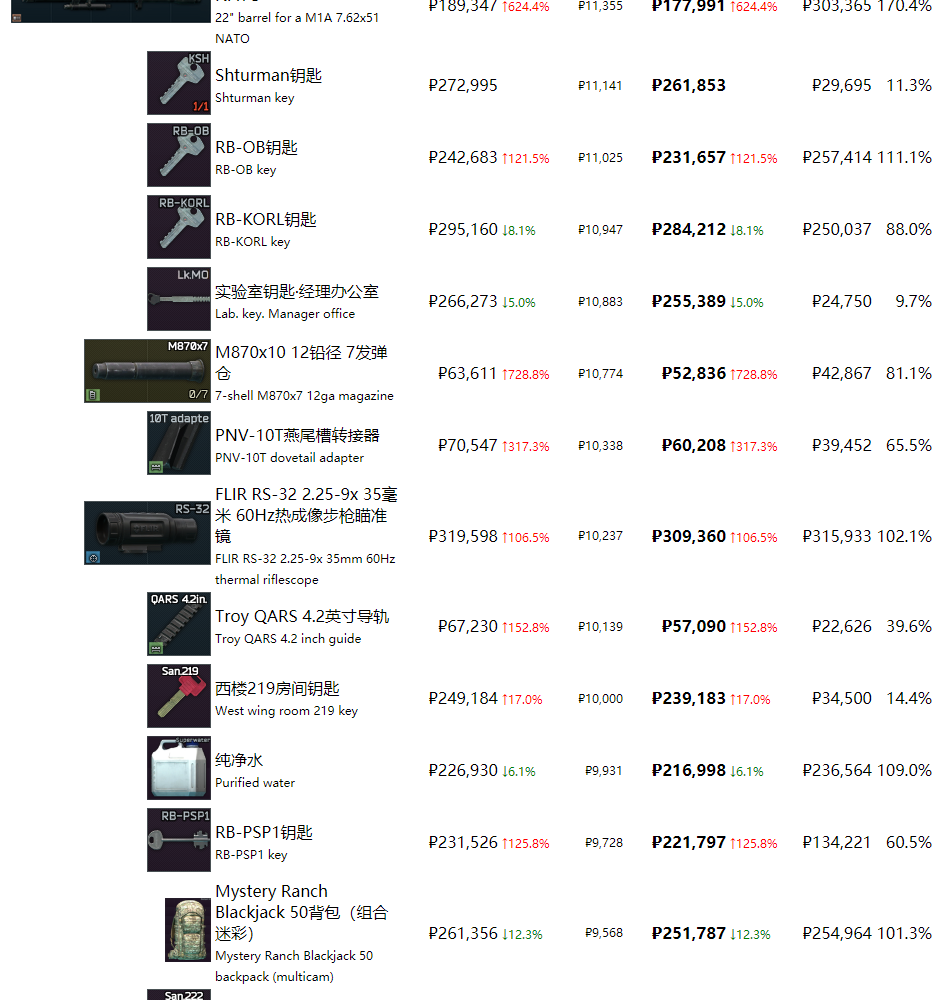Select the ₽319,598 FLIR RS-32 price

(463, 536)
